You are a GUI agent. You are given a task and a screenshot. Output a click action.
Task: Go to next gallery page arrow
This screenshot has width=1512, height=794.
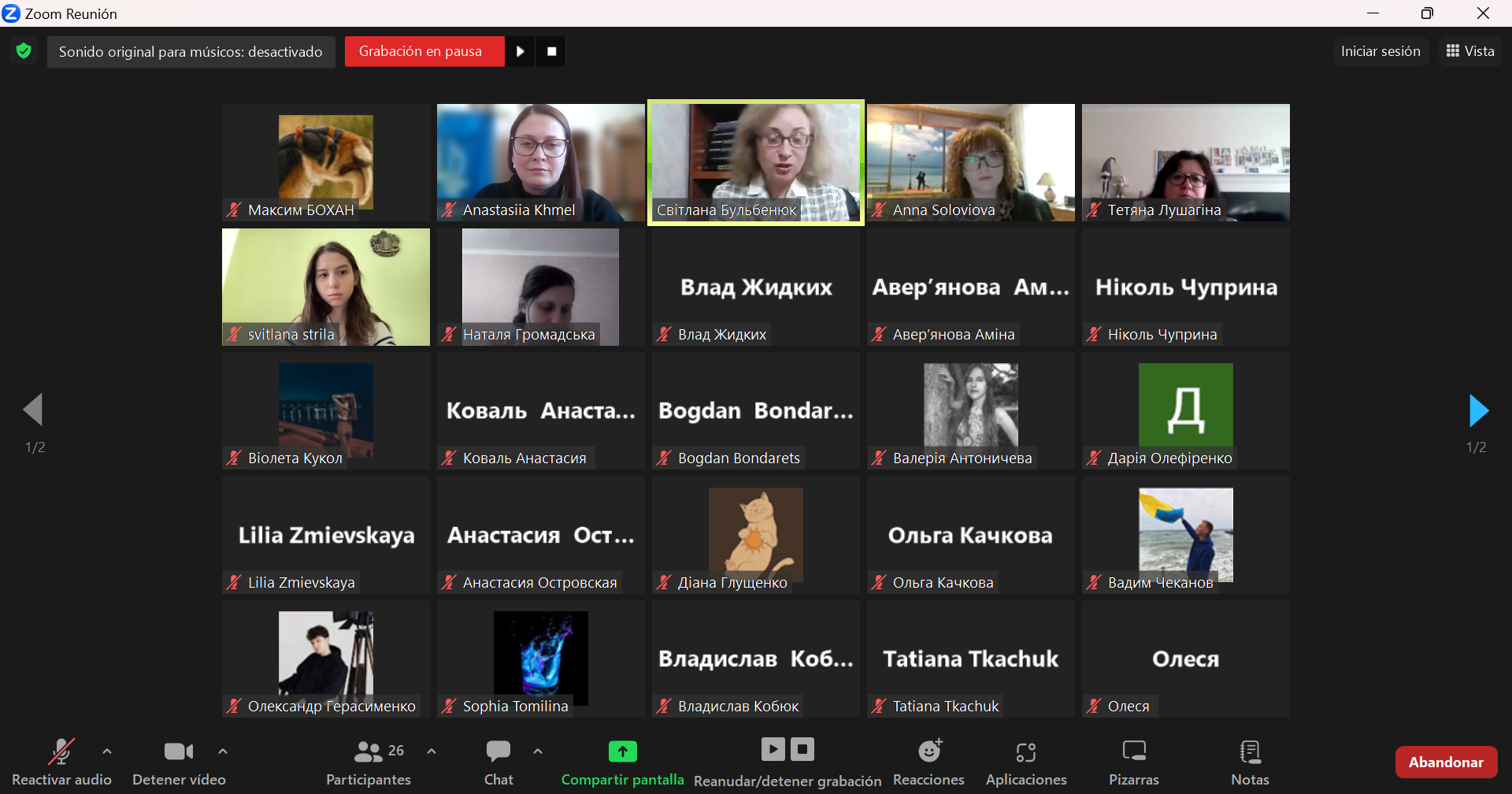pos(1478,410)
